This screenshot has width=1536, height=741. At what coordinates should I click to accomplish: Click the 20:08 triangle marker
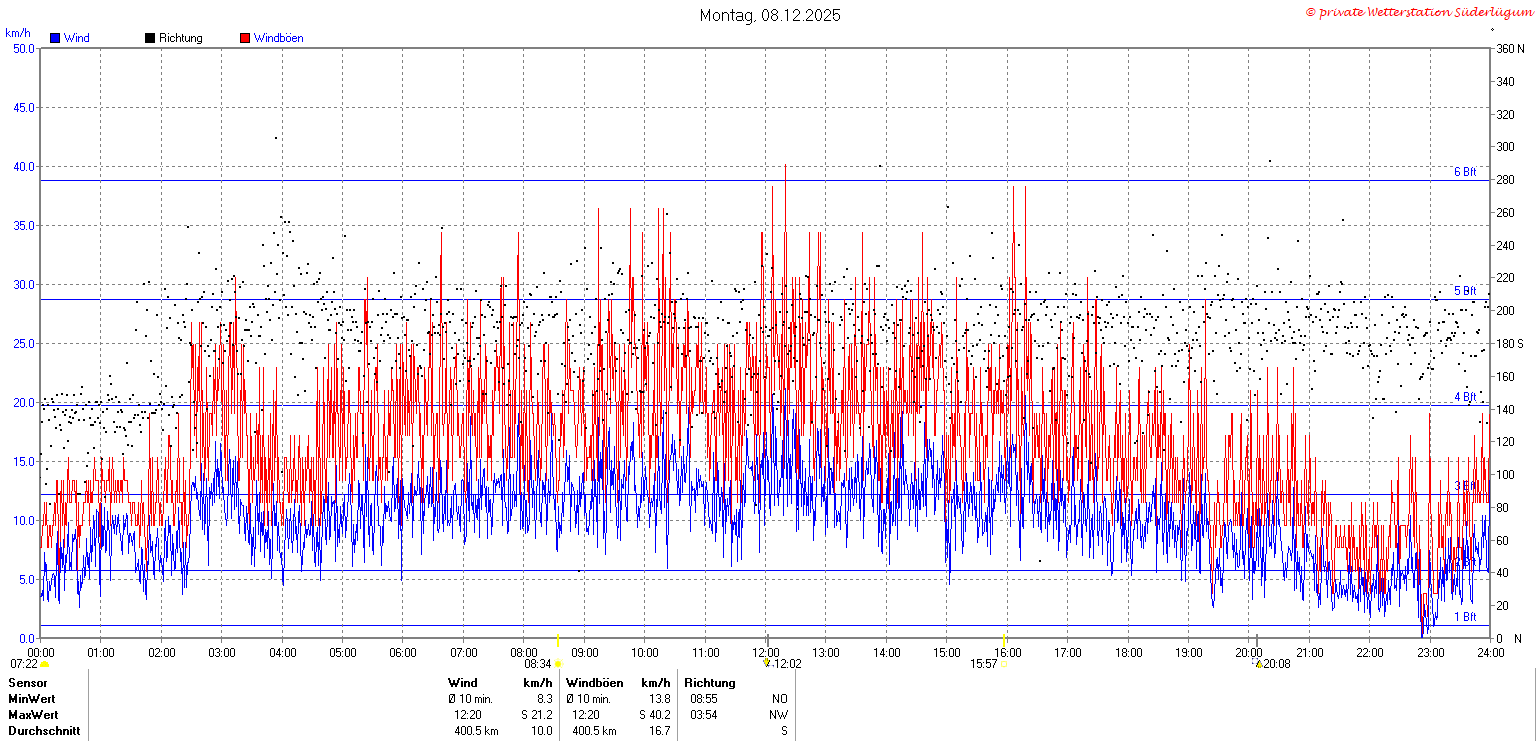(x=1259, y=662)
